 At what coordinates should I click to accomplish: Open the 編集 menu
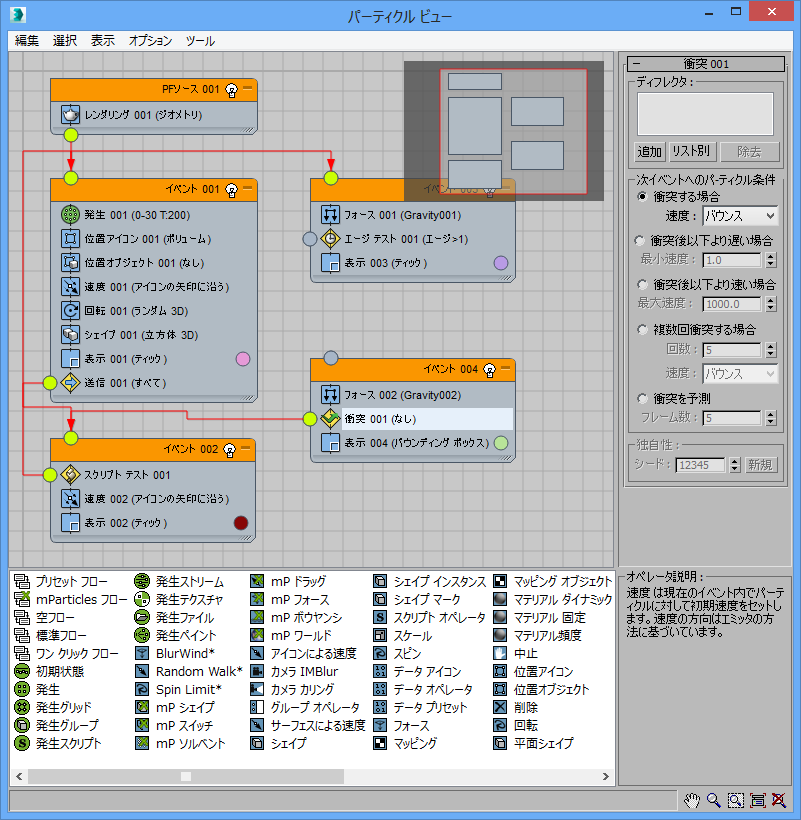(x=27, y=41)
